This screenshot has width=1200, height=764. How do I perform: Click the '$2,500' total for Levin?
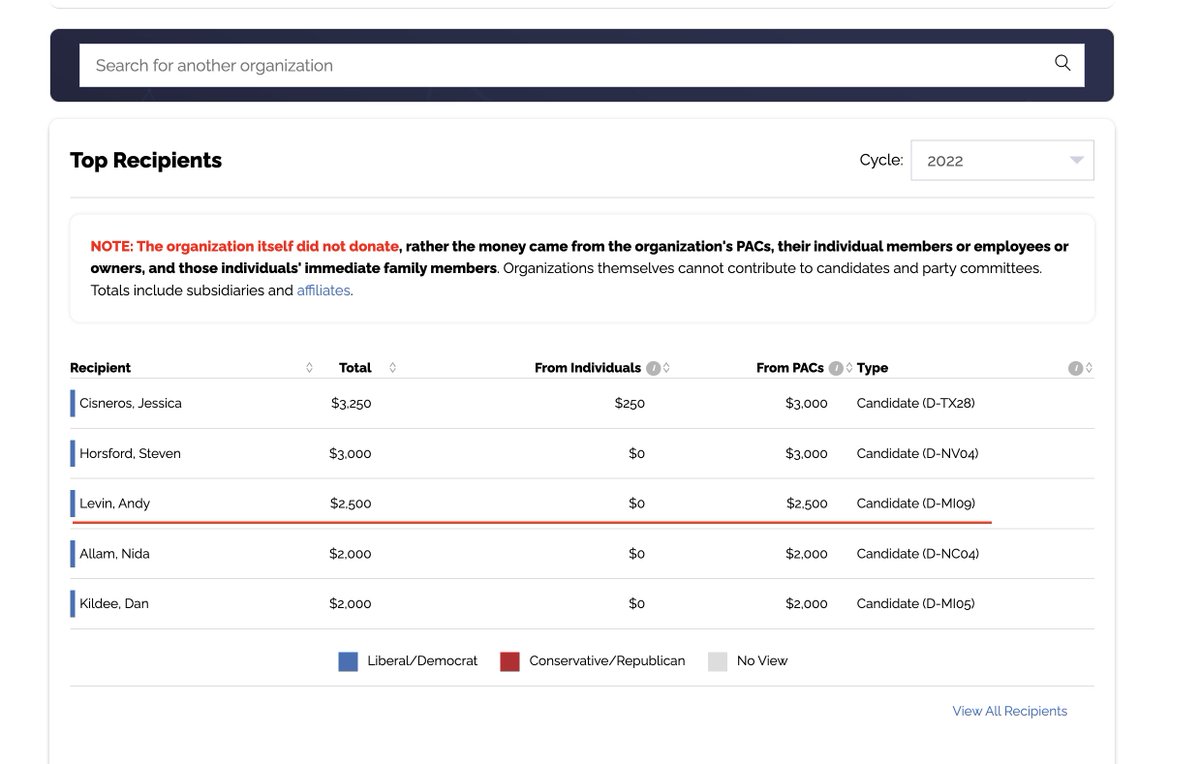point(351,503)
